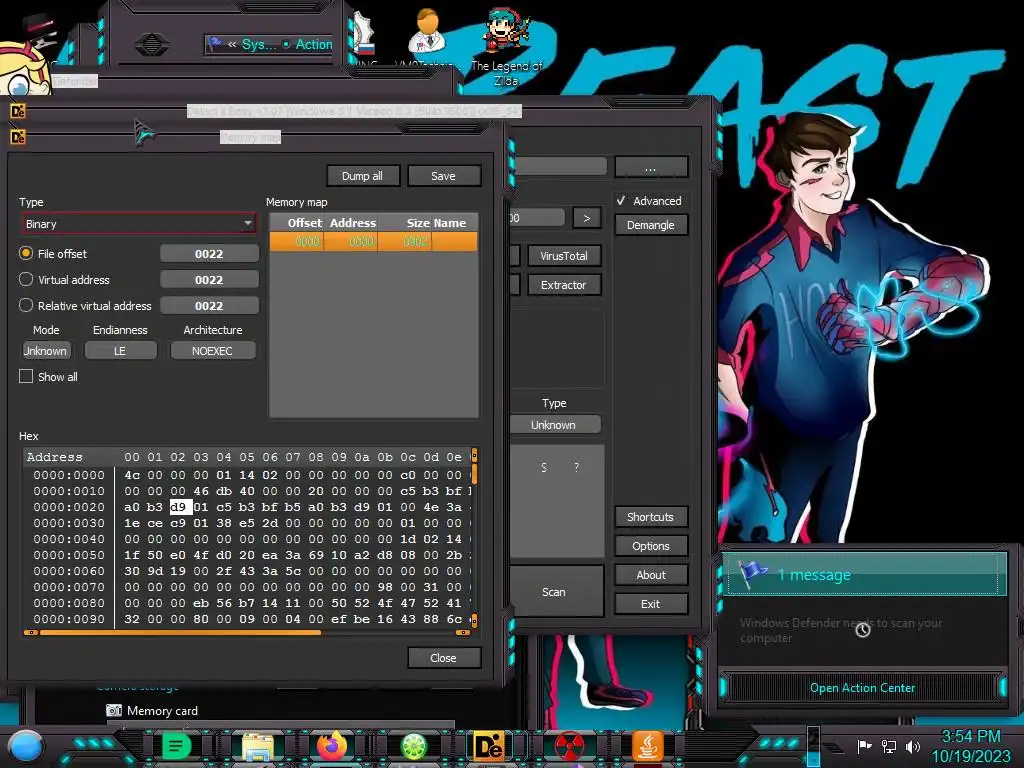Uncheck the Advanced checkbox
This screenshot has height=768, width=1024.
coord(621,201)
